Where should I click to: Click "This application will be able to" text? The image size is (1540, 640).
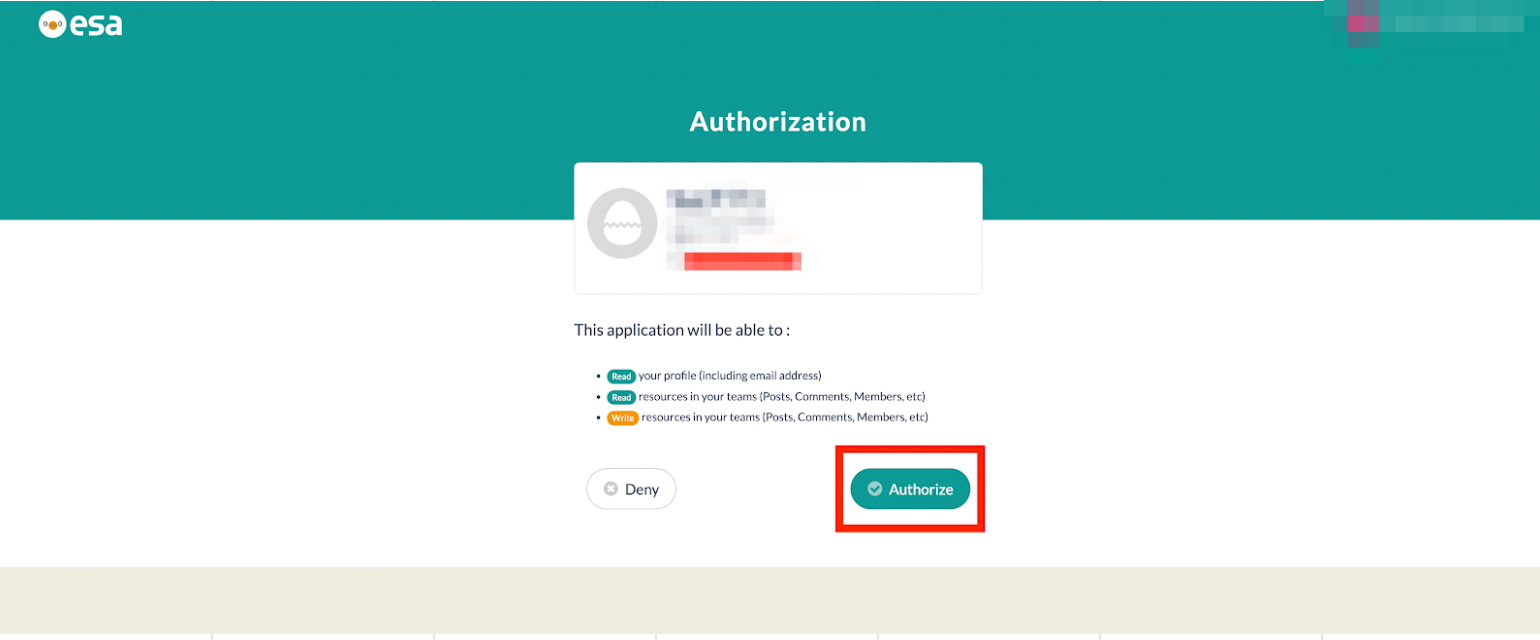tap(682, 329)
